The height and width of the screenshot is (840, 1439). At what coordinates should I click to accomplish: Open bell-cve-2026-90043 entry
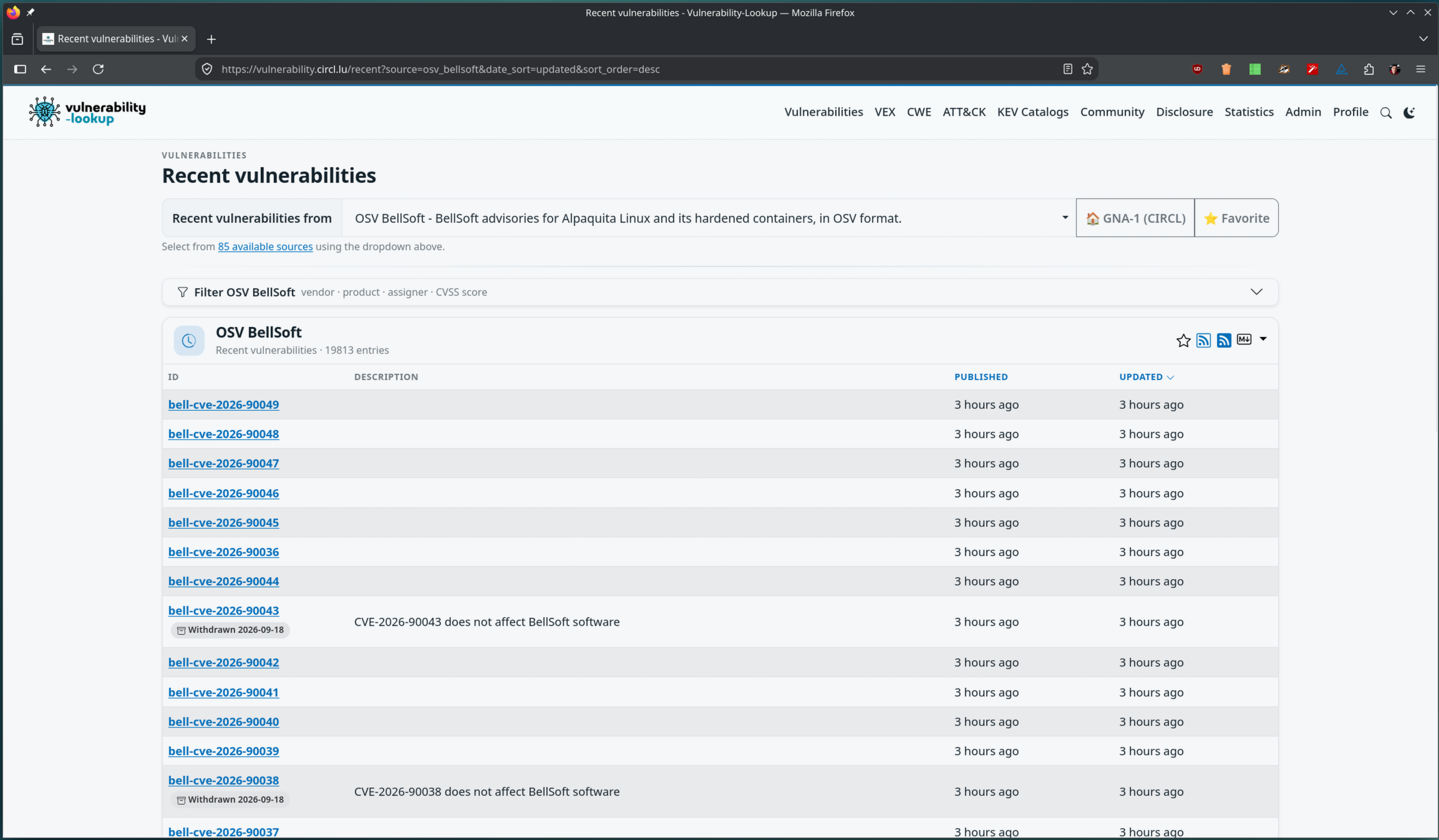click(223, 610)
